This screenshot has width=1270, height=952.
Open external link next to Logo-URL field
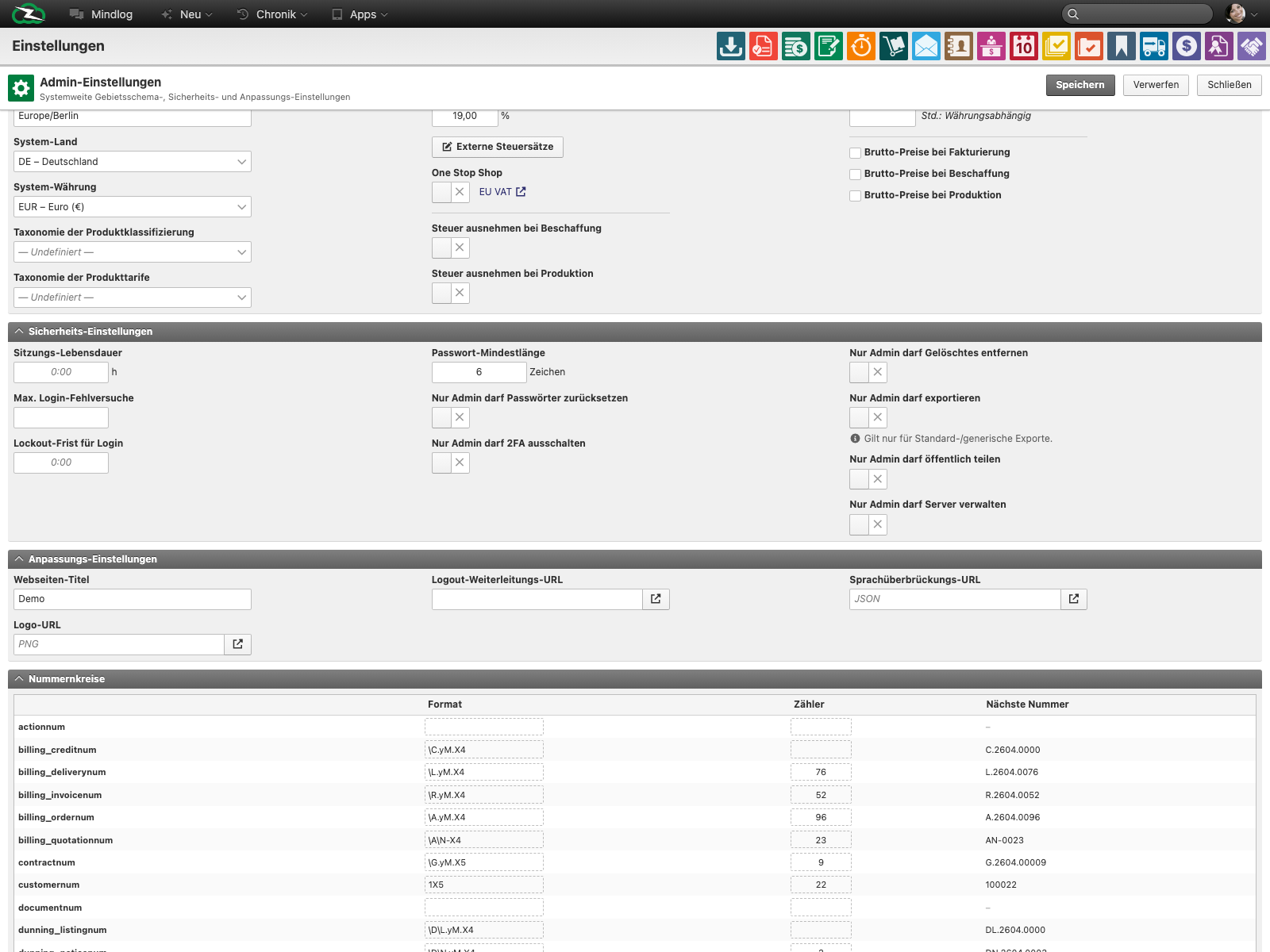[238, 644]
